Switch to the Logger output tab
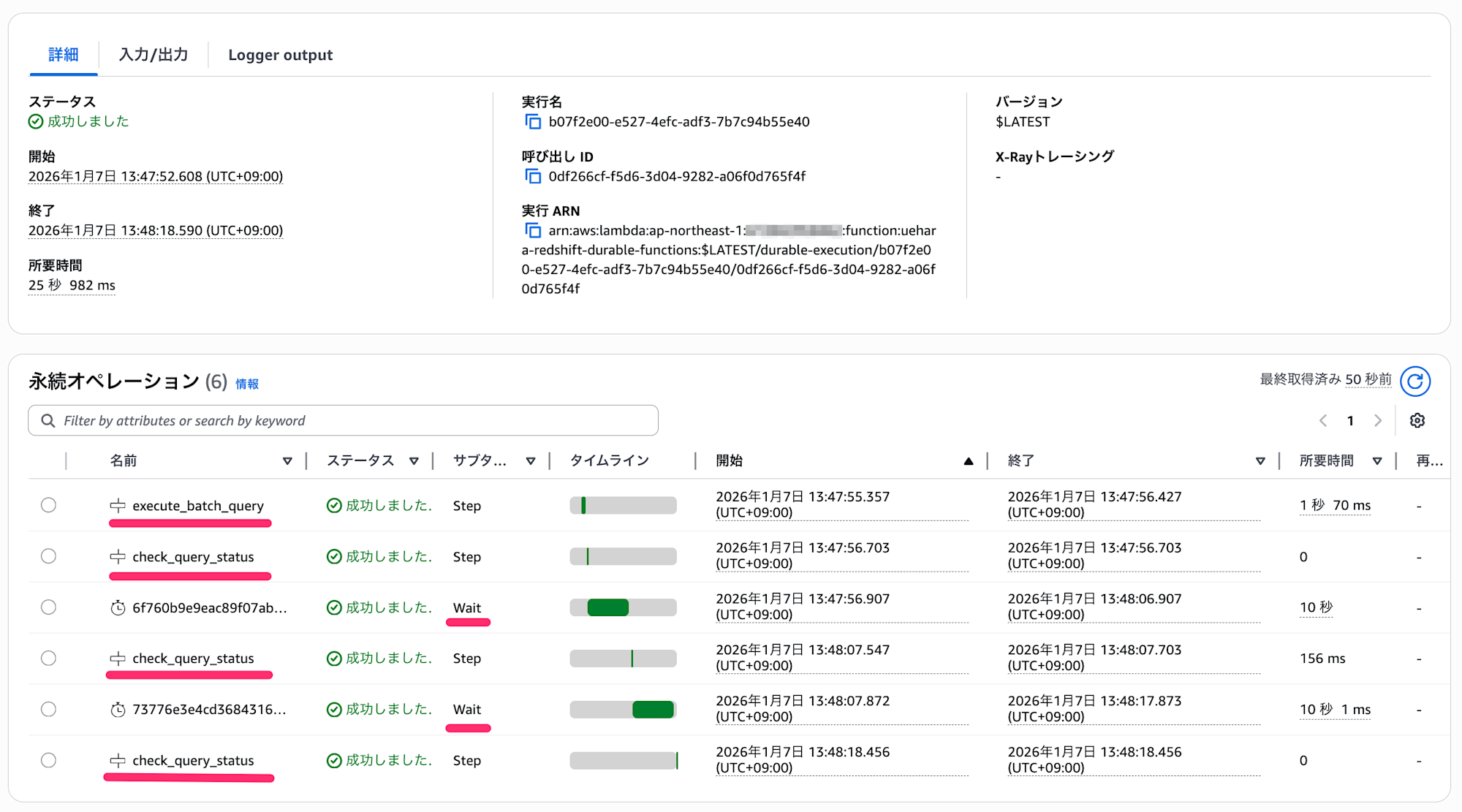 280,55
